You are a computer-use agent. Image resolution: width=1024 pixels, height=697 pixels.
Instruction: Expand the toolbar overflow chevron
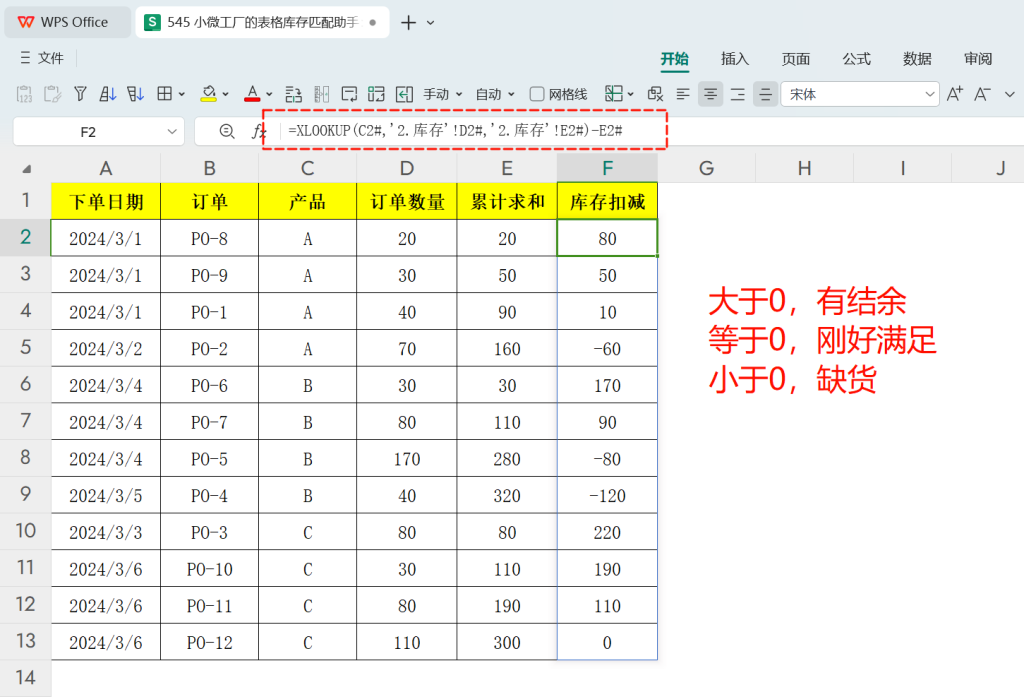click(x=1010, y=95)
